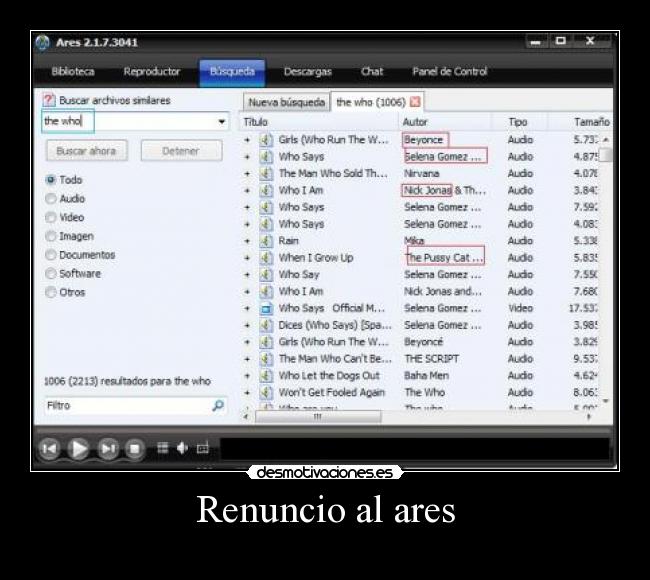Skip to next track in player
650x580 pixels.
(108, 449)
